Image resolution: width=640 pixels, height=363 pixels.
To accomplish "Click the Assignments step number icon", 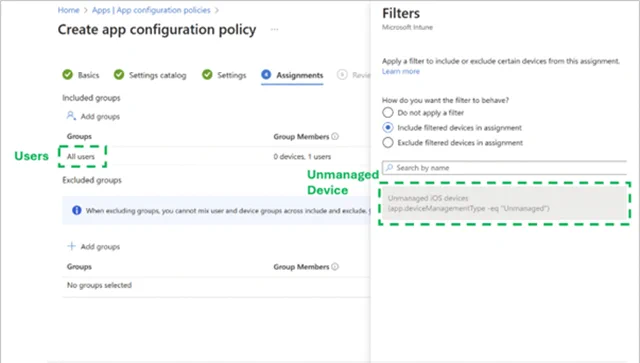I will pos(266,74).
